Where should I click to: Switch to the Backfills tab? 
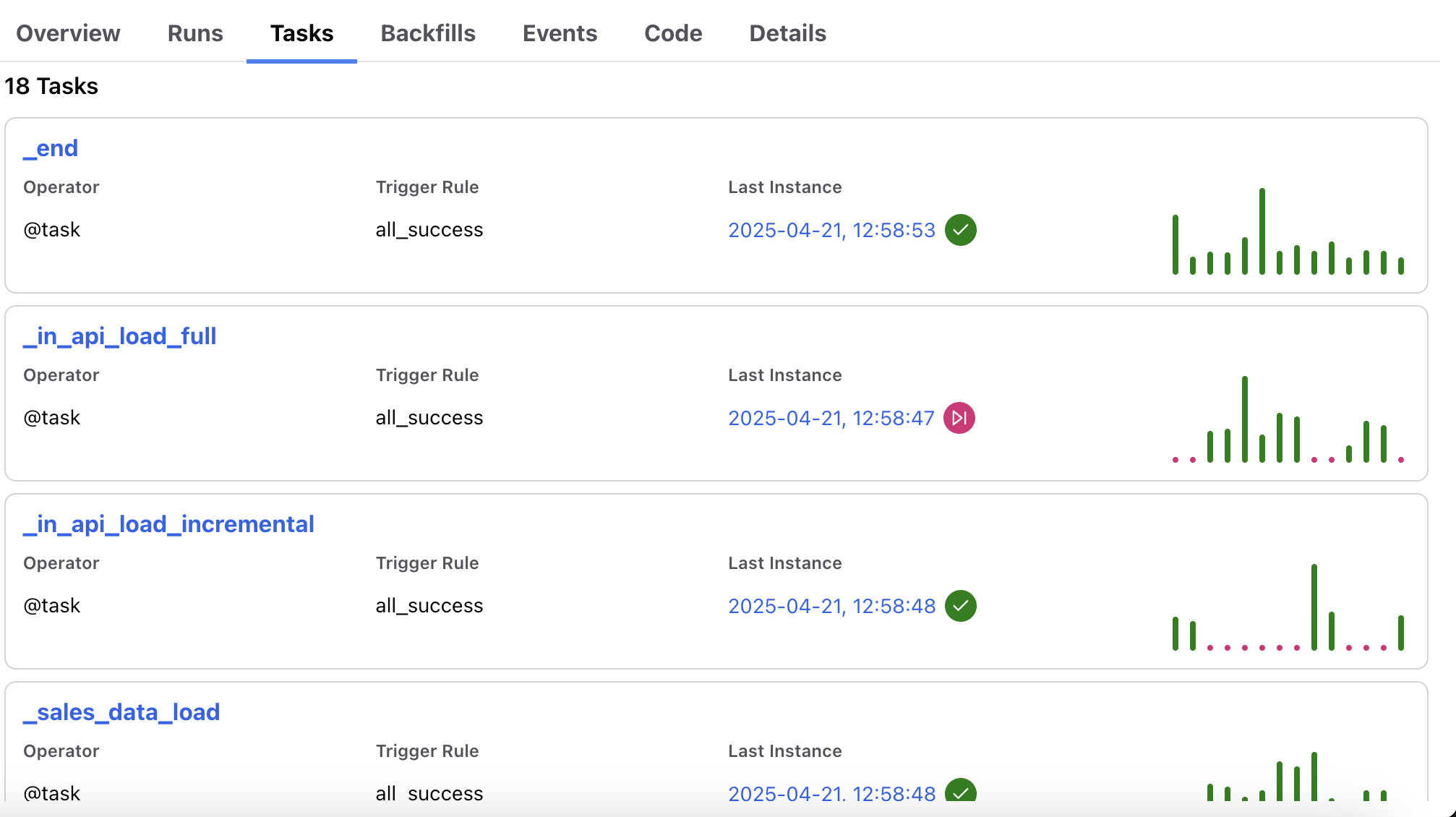(x=427, y=33)
